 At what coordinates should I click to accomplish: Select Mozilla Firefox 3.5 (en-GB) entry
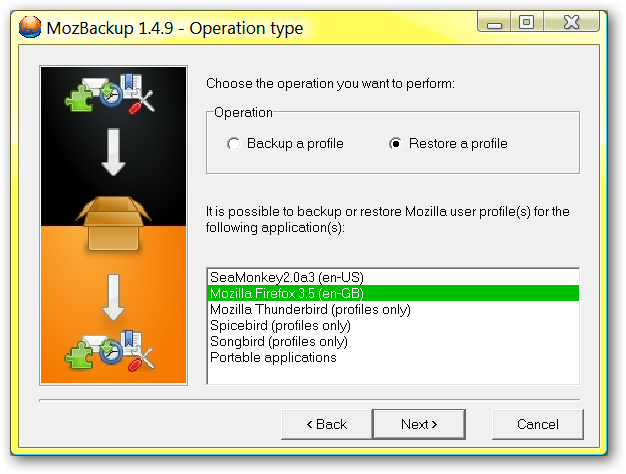pos(393,293)
